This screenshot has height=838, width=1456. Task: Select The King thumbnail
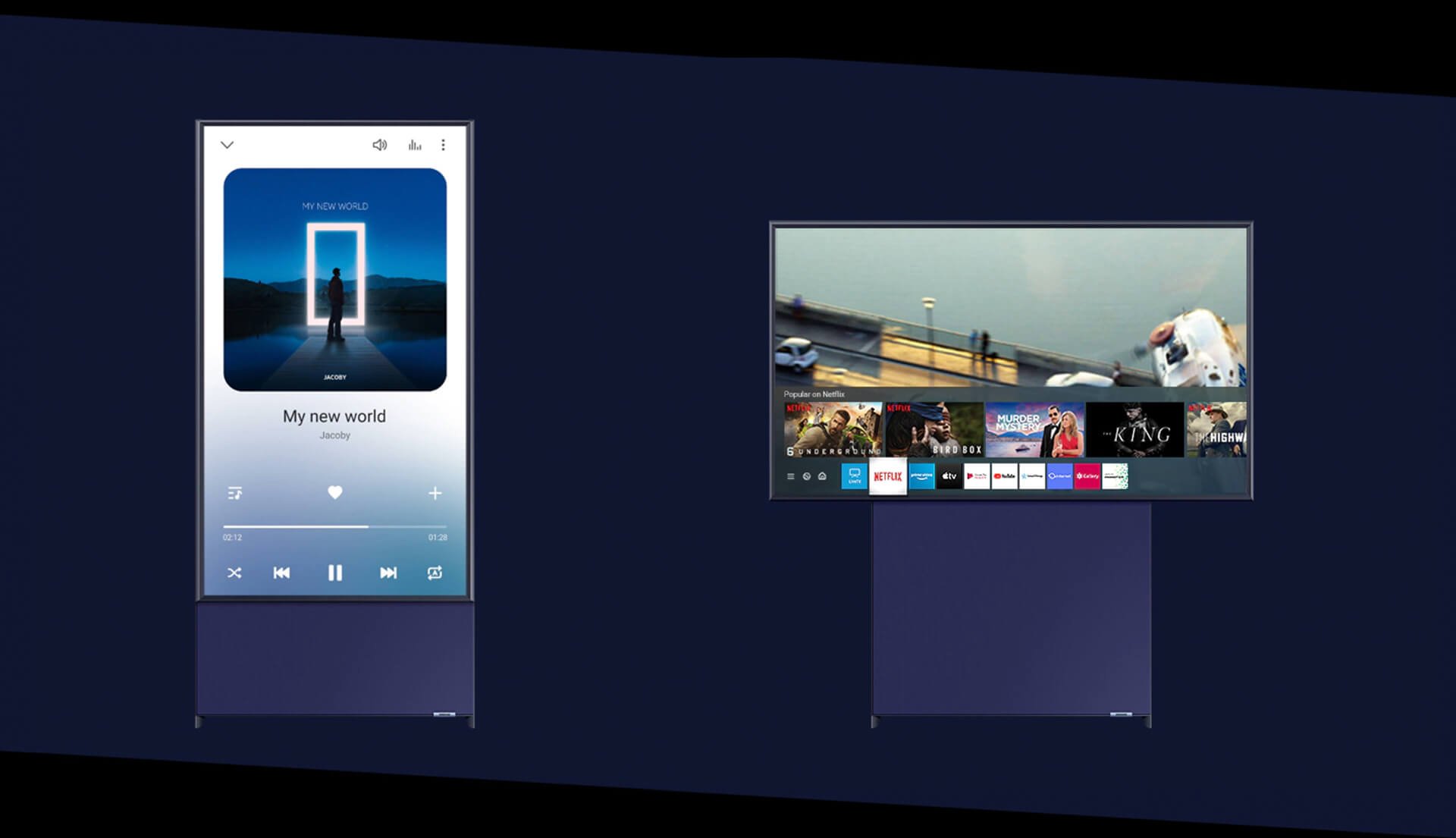coord(1135,429)
